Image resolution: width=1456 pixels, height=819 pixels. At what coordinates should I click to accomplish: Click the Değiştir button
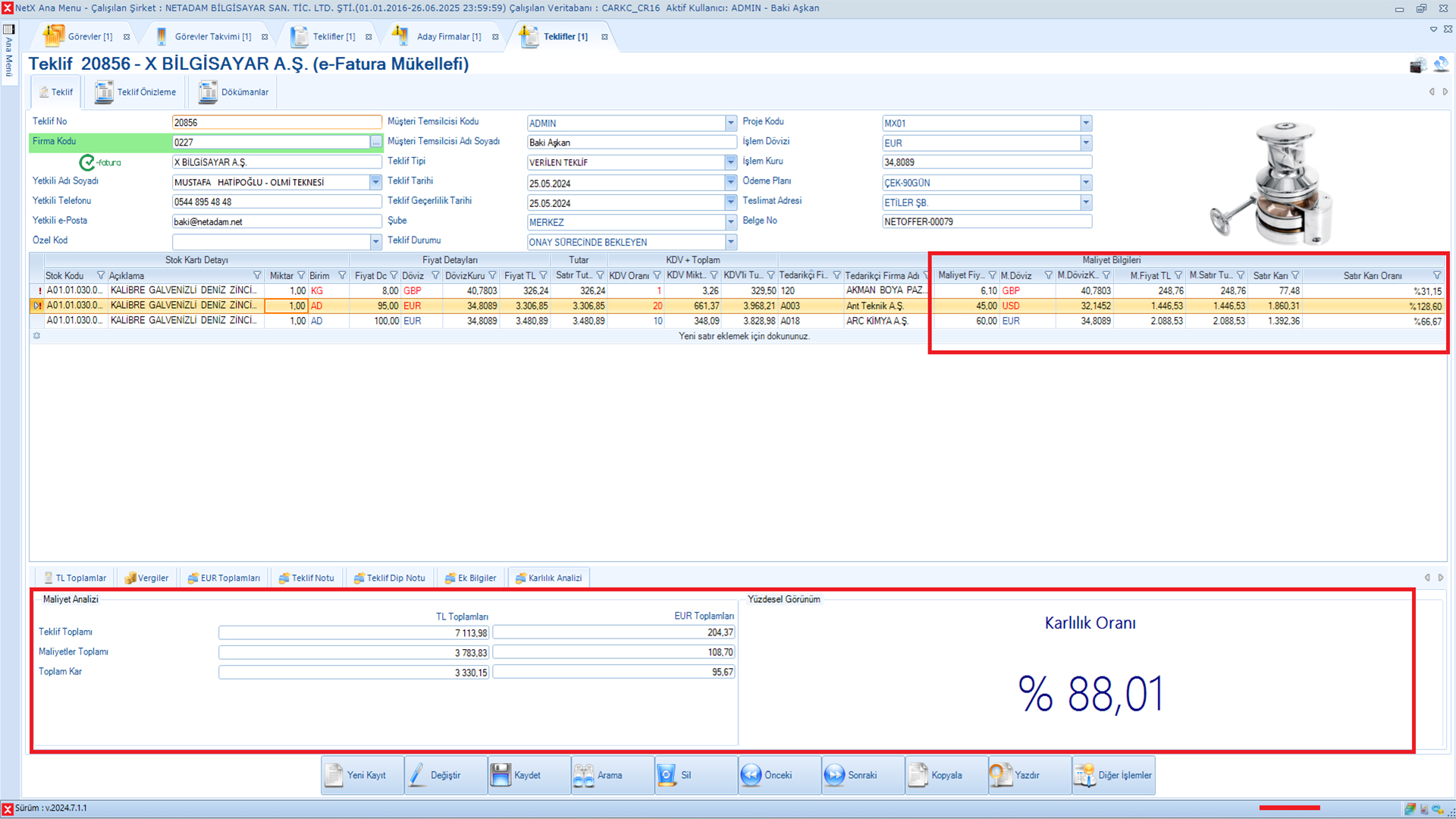[445, 775]
